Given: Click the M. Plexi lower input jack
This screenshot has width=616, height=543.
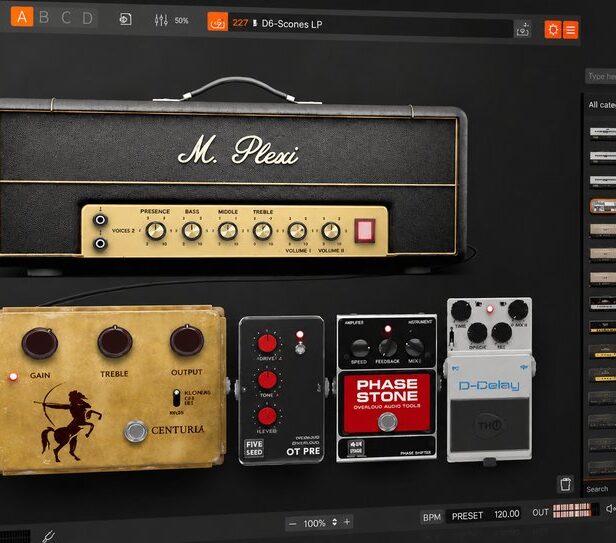Looking at the screenshot, I should 100,244.
